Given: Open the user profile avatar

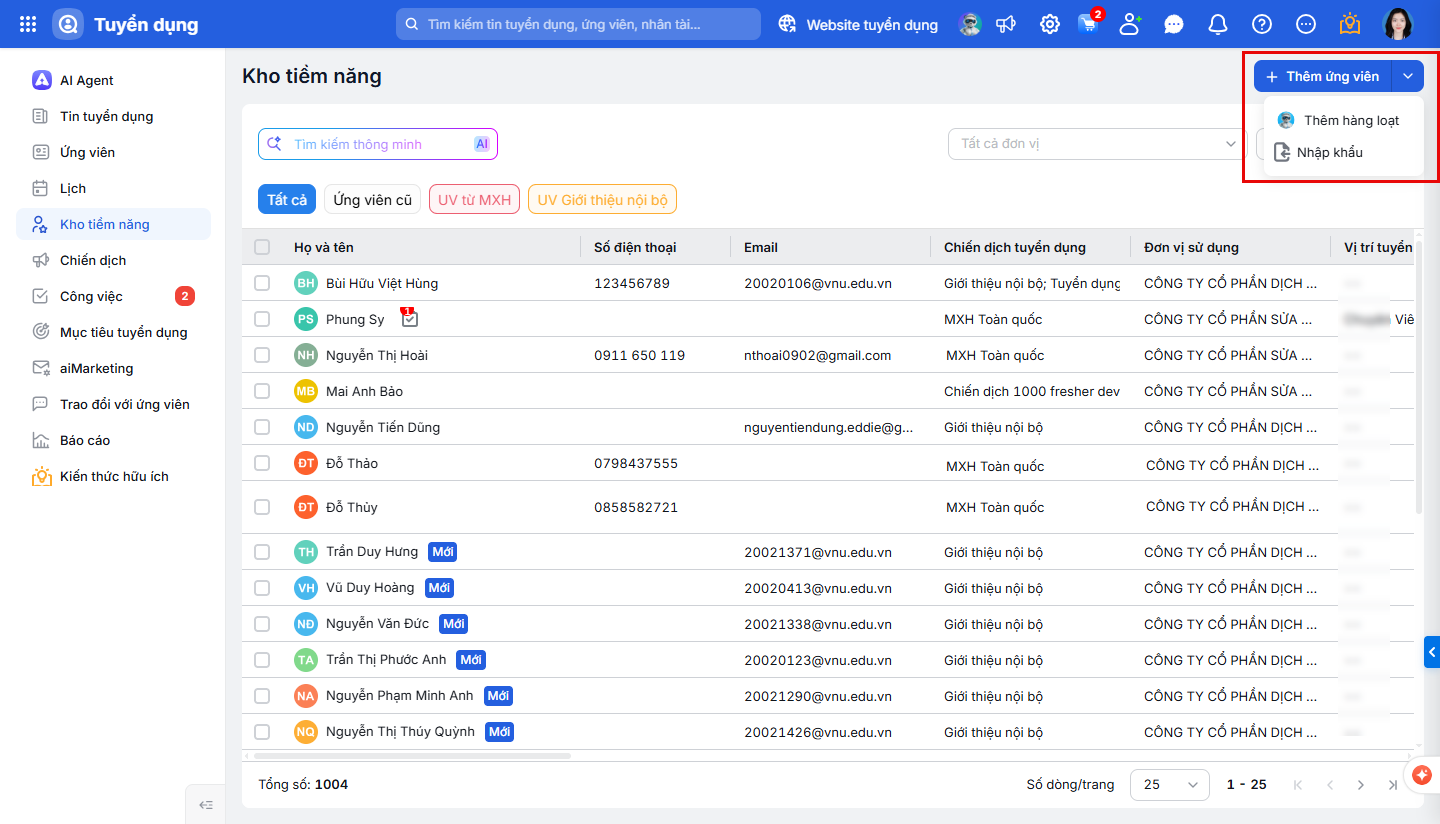Looking at the screenshot, I should tap(1398, 24).
